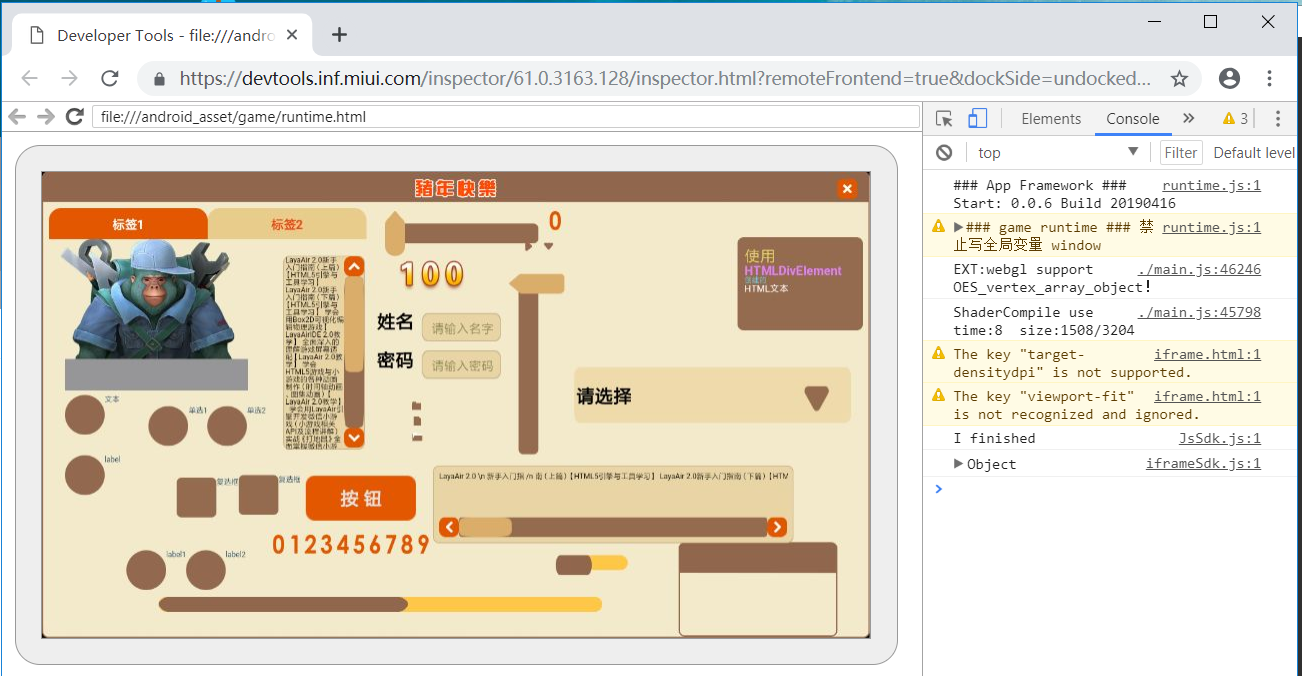The image size is (1302, 676).
Task: Switch to the Elements tab
Action: tap(1050, 119)
